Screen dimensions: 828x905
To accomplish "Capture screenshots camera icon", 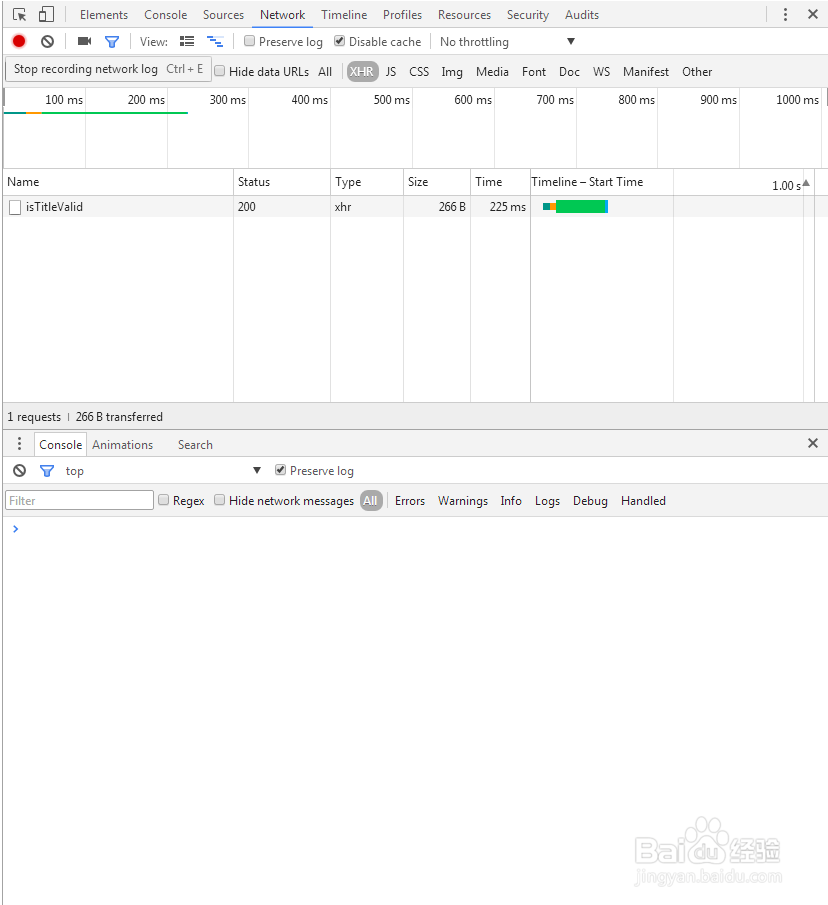I will (84, 42).
